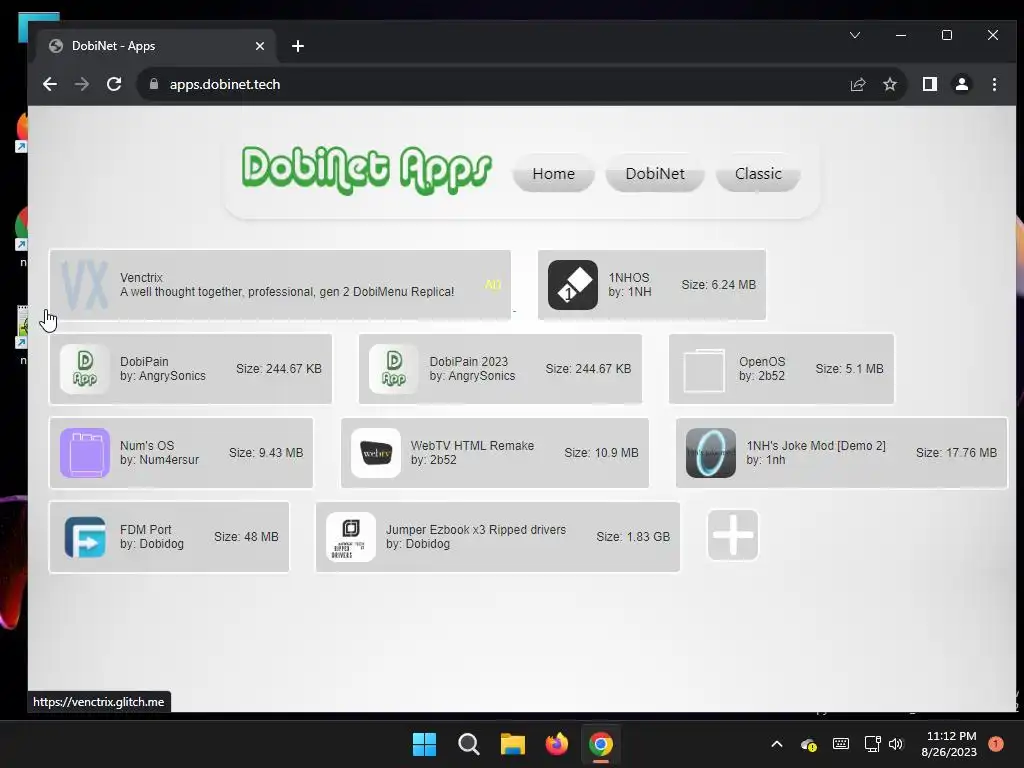Click the Venctrix VX logo
This screenshot has width=1024, height=768.
[85, 285]
